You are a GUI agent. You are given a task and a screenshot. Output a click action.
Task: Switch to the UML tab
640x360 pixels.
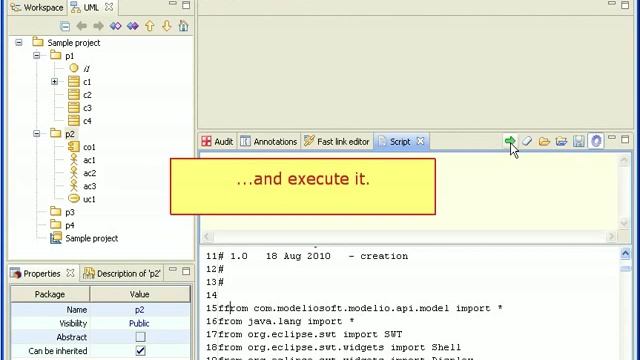(x=90, y=7)
